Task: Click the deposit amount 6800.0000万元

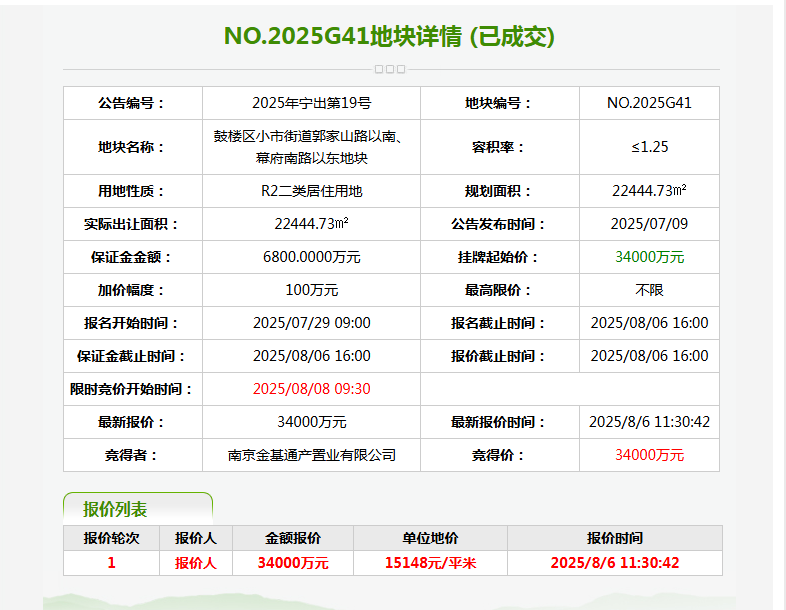Action: tap(311, 257)
